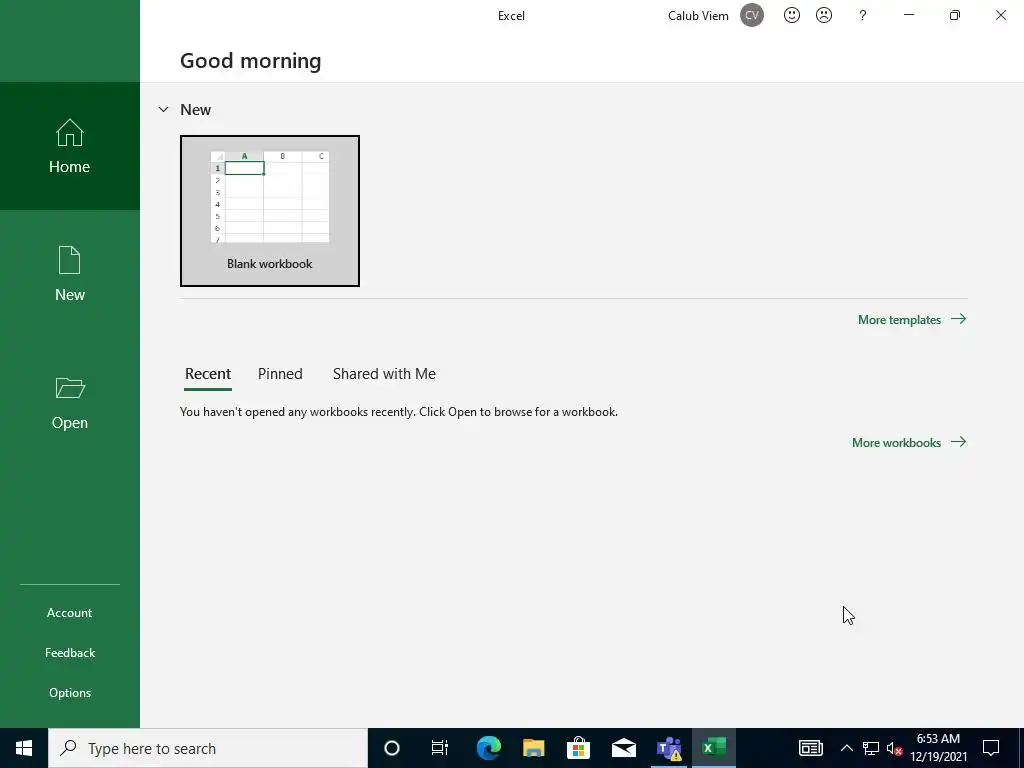Create a Blank workbook from thumbnail
The height and width of the screenshot is (768, 1024).
(270, 211)
